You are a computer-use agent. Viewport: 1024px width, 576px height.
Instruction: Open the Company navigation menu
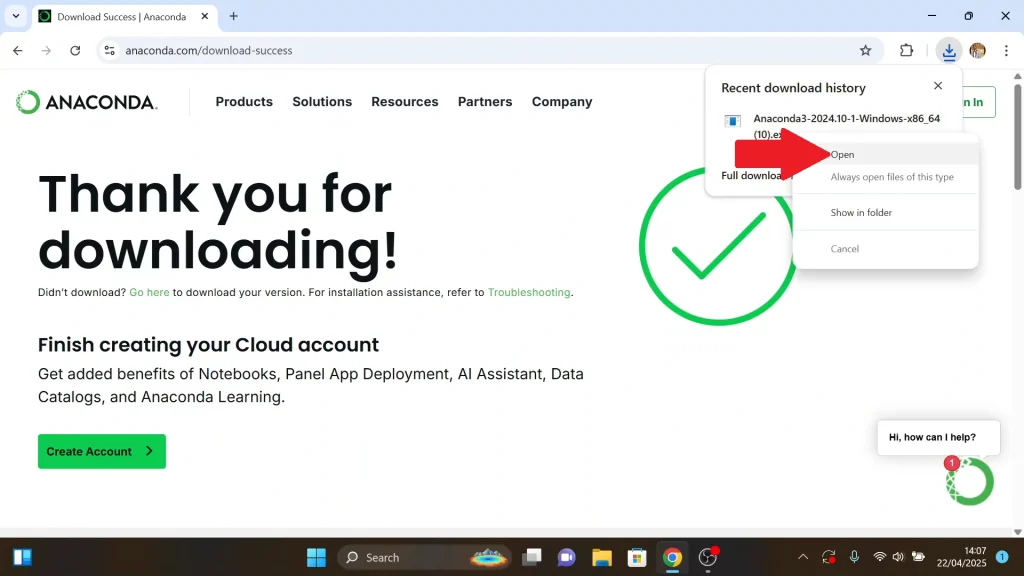pos(562,102)
